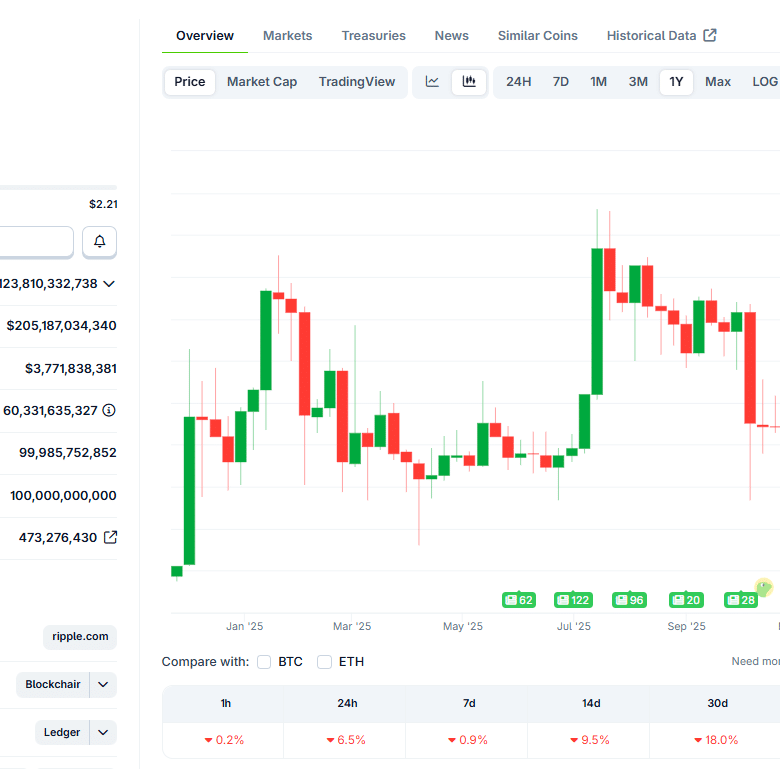Expand the Blockchair explorers dropdown arrow
Image resolution: width=780 pixels, height=769 pixels.
tap(103, 684)
